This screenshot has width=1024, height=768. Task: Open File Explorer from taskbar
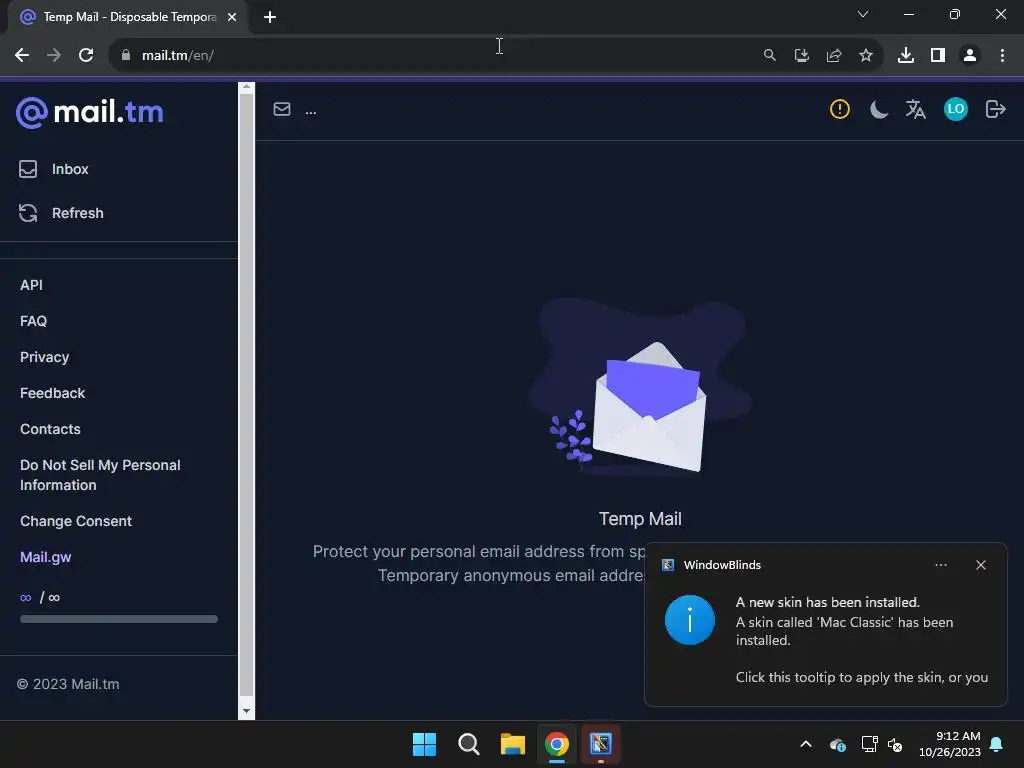point(513,744)
